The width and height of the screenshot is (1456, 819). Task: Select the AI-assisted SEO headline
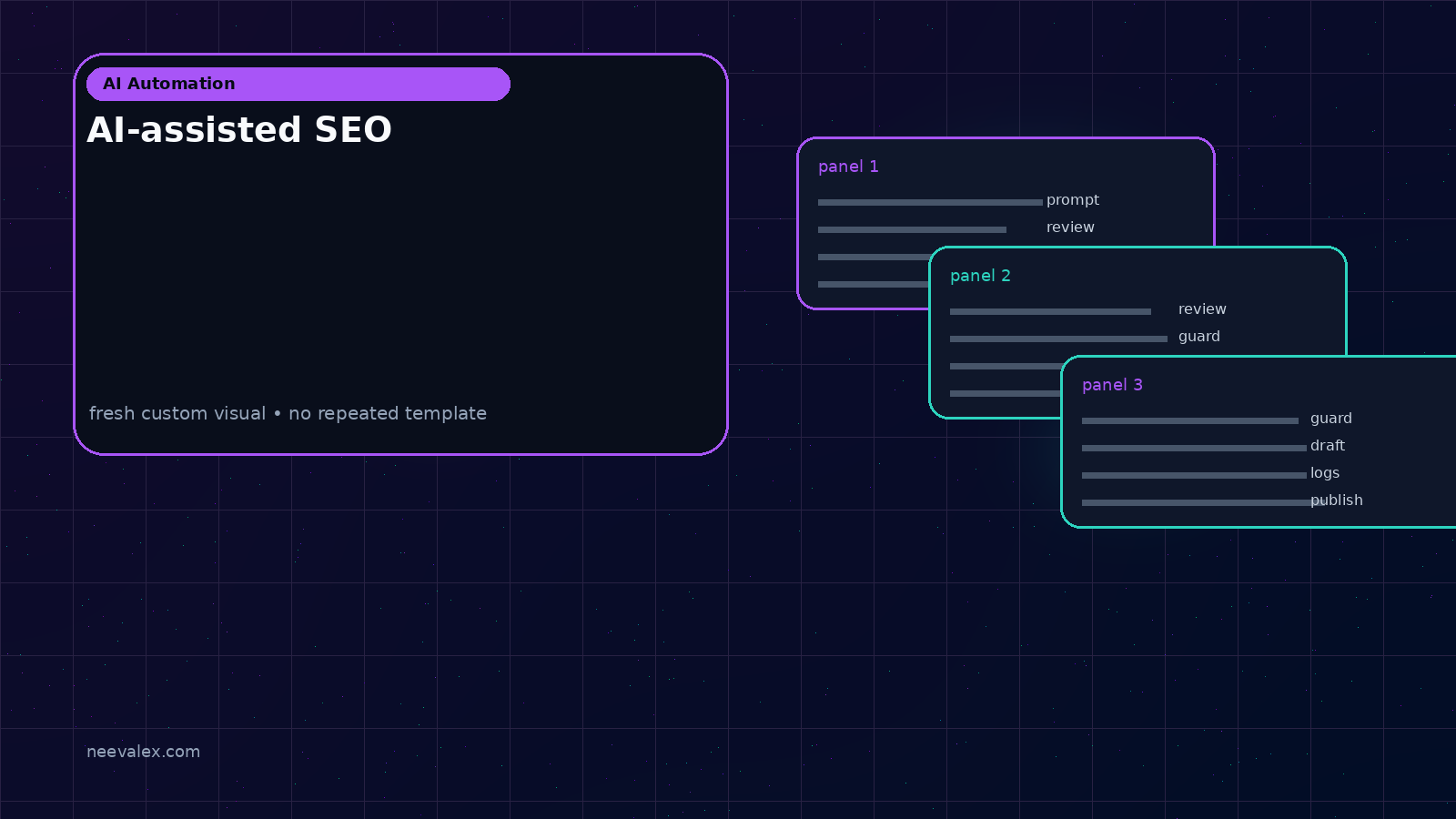pos(239,130)
